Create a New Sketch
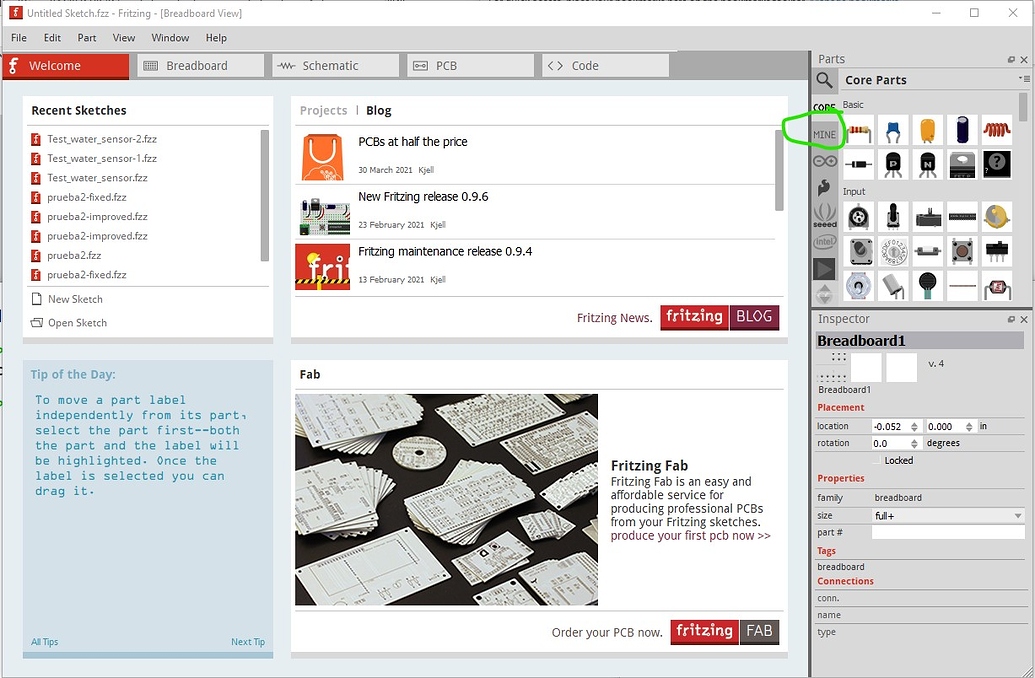 [x=67, y=299]
